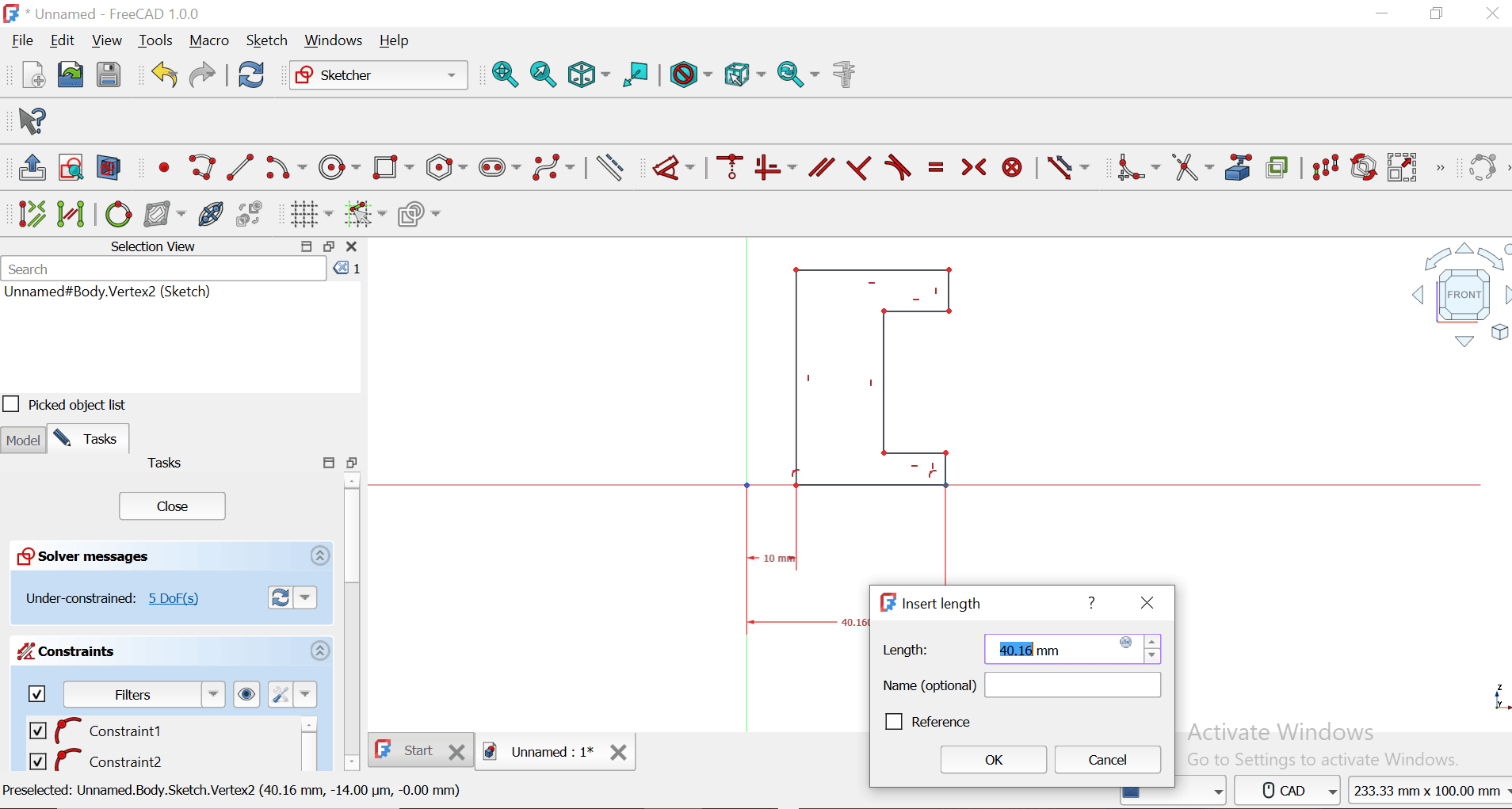Viewport: 1512px width, 809px height.
Task: Click the FRONT face of navigation cube
Action: 1464,295
